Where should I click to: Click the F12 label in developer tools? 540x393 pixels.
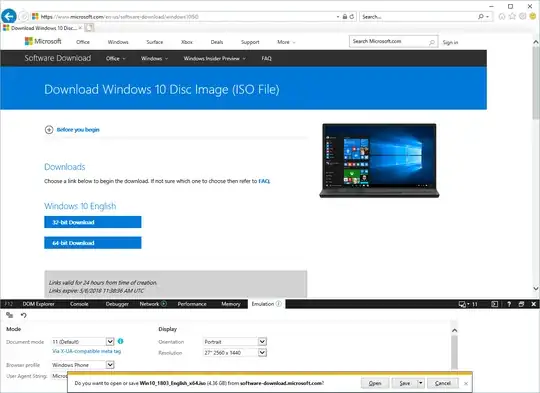click(x=9, y=304)
